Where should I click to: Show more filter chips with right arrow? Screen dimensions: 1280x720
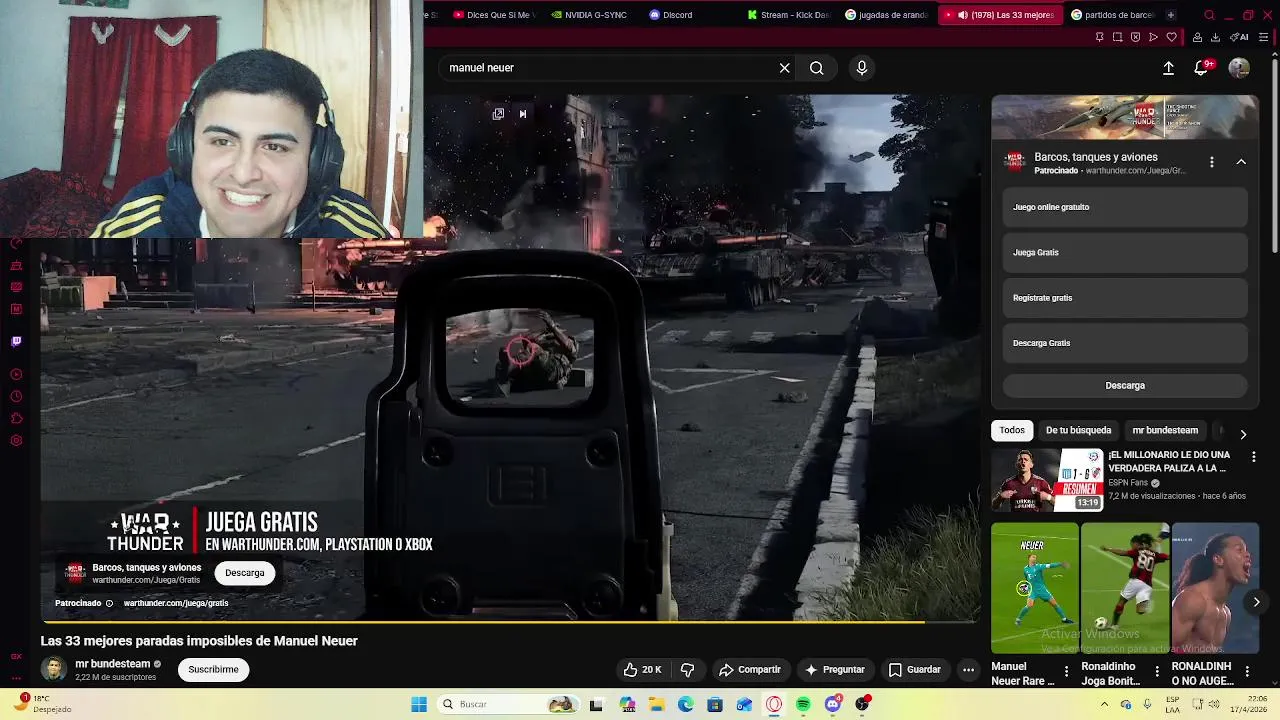point(1243,434)
